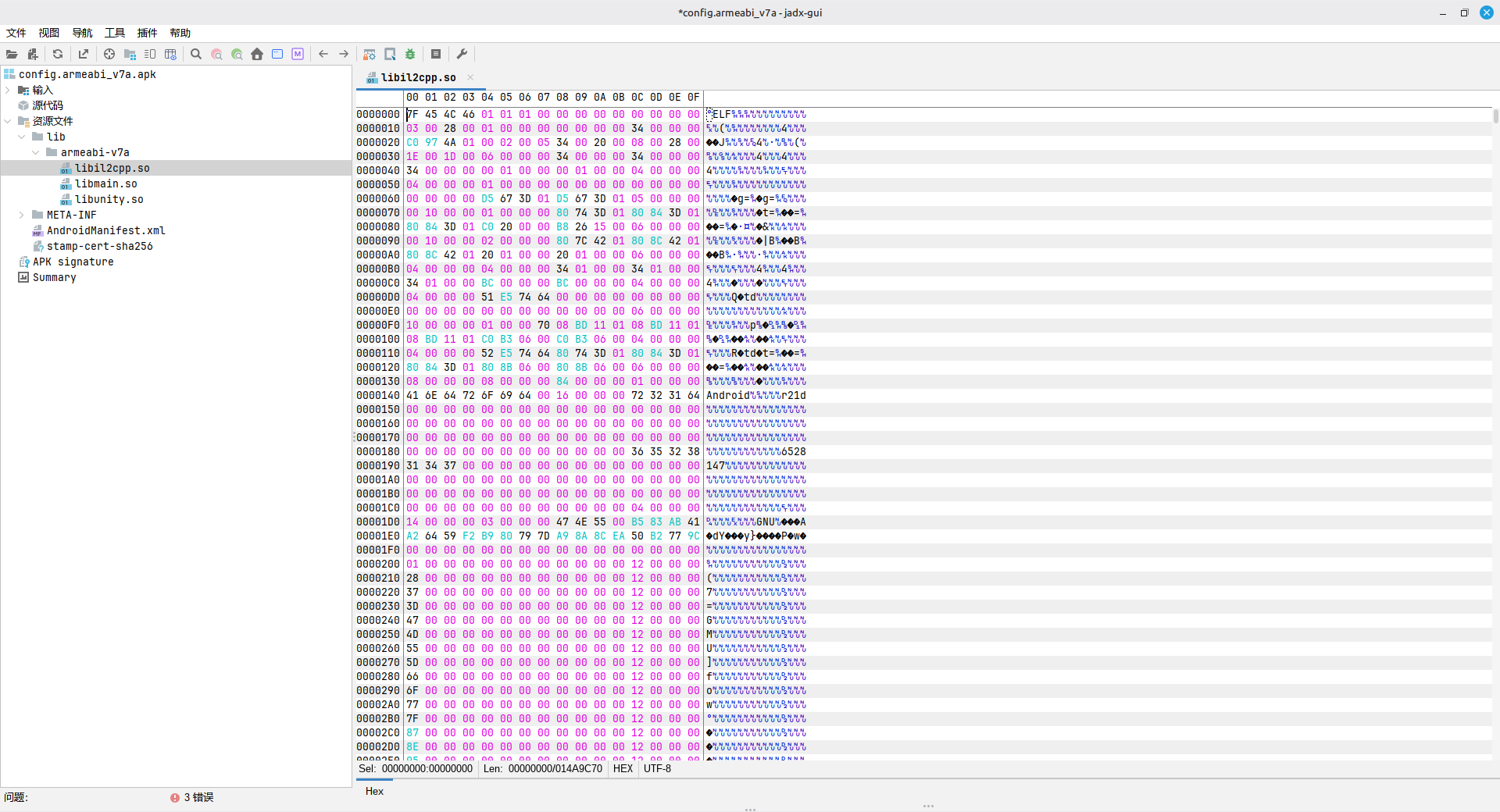The image size is (1500, 812).
Task: Collapse the armeabi-v7a folder
Action: (x=36, y=152)
